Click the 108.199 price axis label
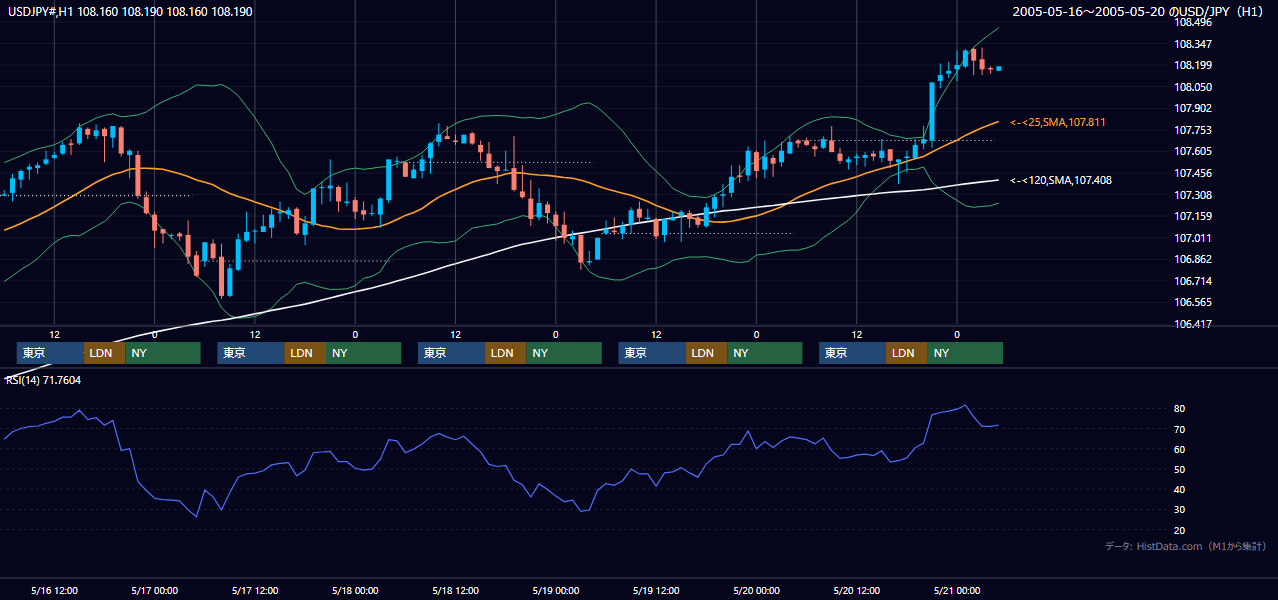 tap(1194, 65)
